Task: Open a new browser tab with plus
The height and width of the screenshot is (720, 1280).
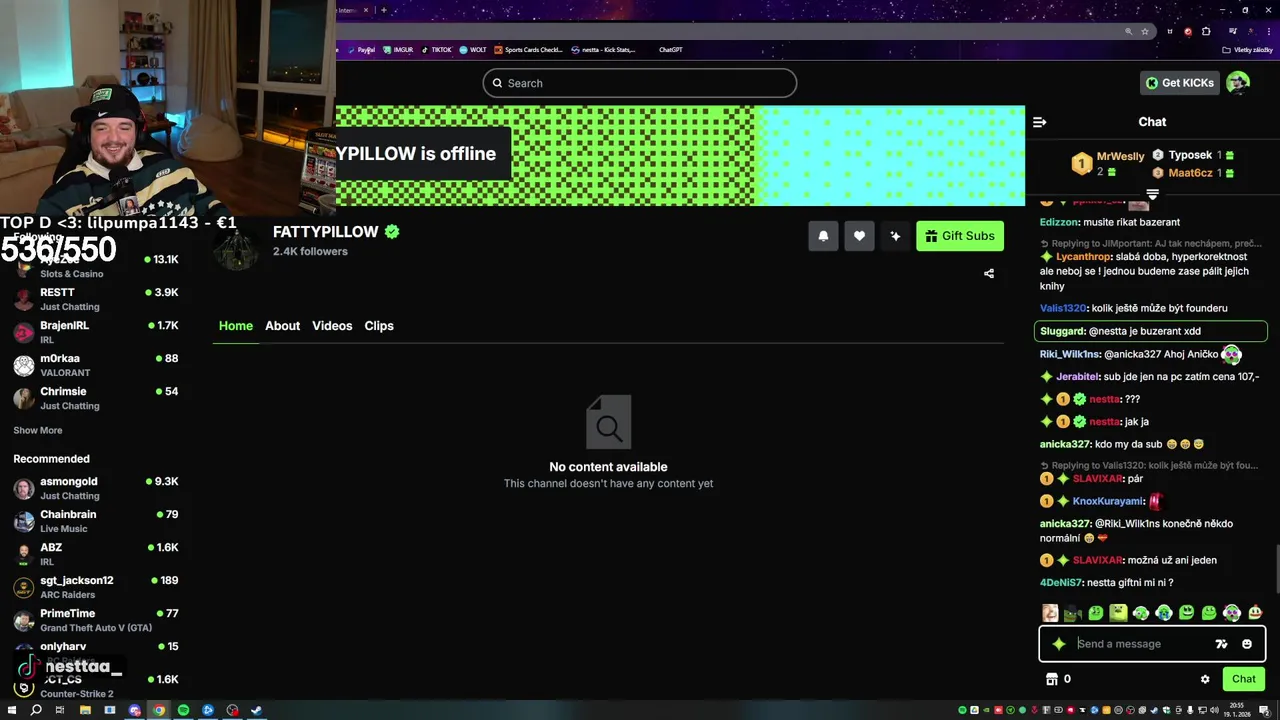Action: tap(384, 10)
